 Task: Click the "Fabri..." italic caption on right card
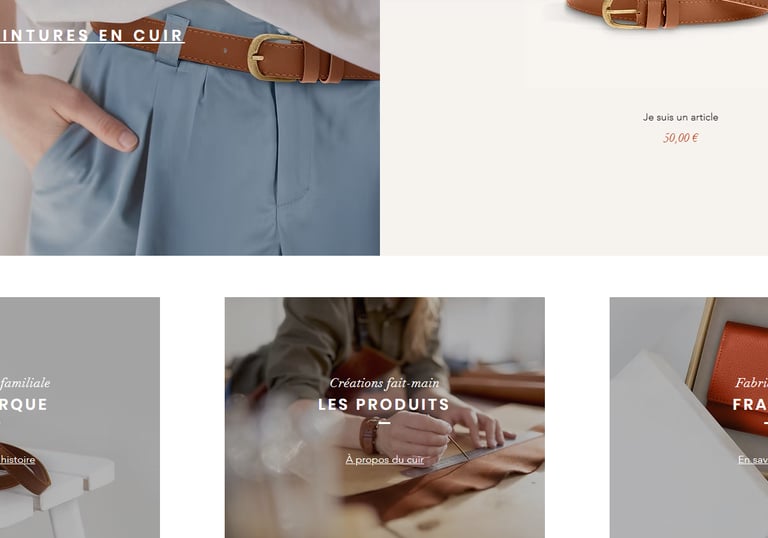pyautogui.click(x=751, y=383)
